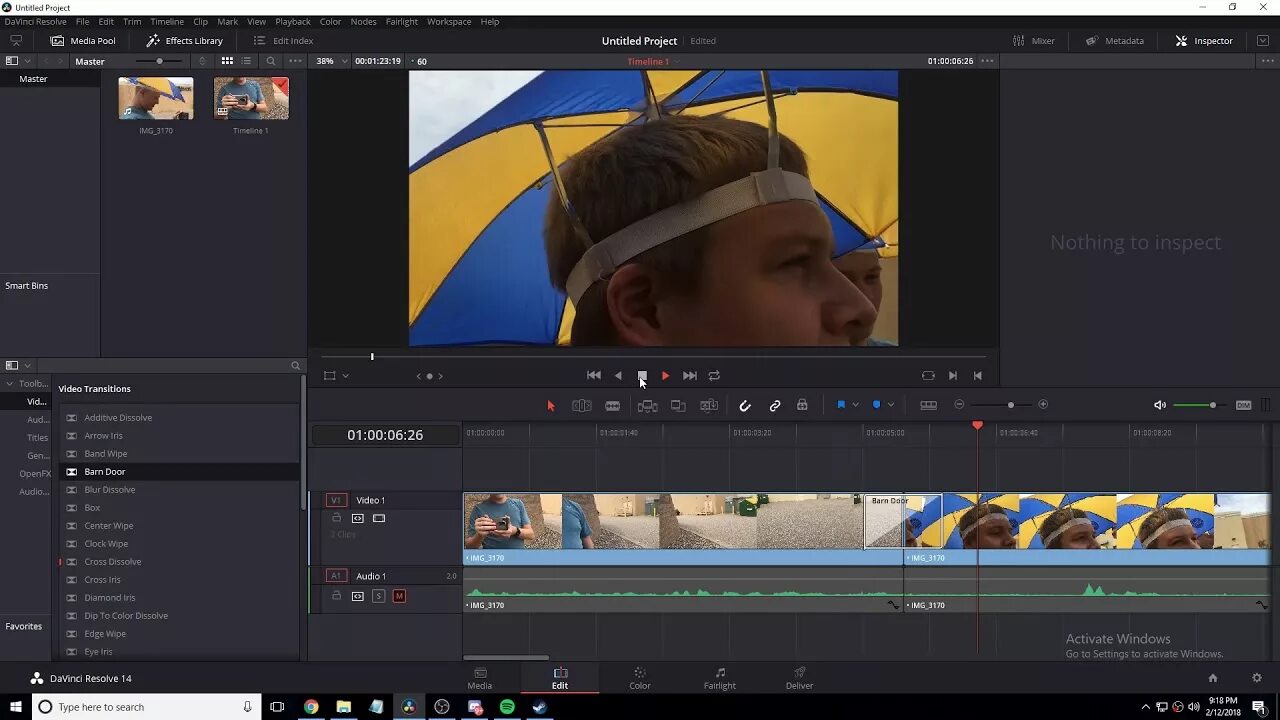Toggle the Linked Selection chain icon
This screenshot has width=1280, height=720.
(774, 405)
